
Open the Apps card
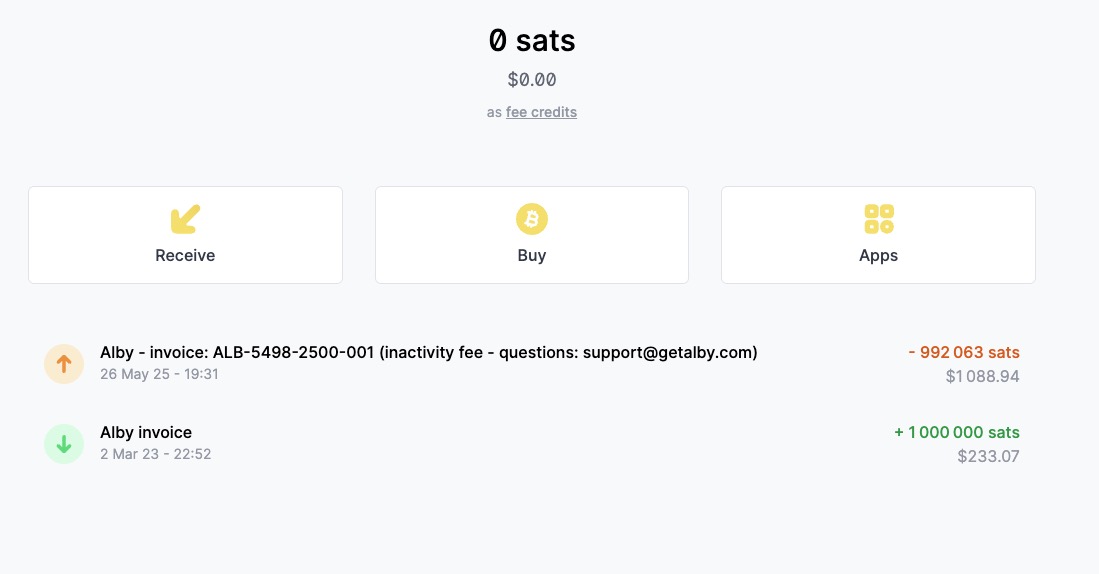pyautogui.click(x=878, y=235)
